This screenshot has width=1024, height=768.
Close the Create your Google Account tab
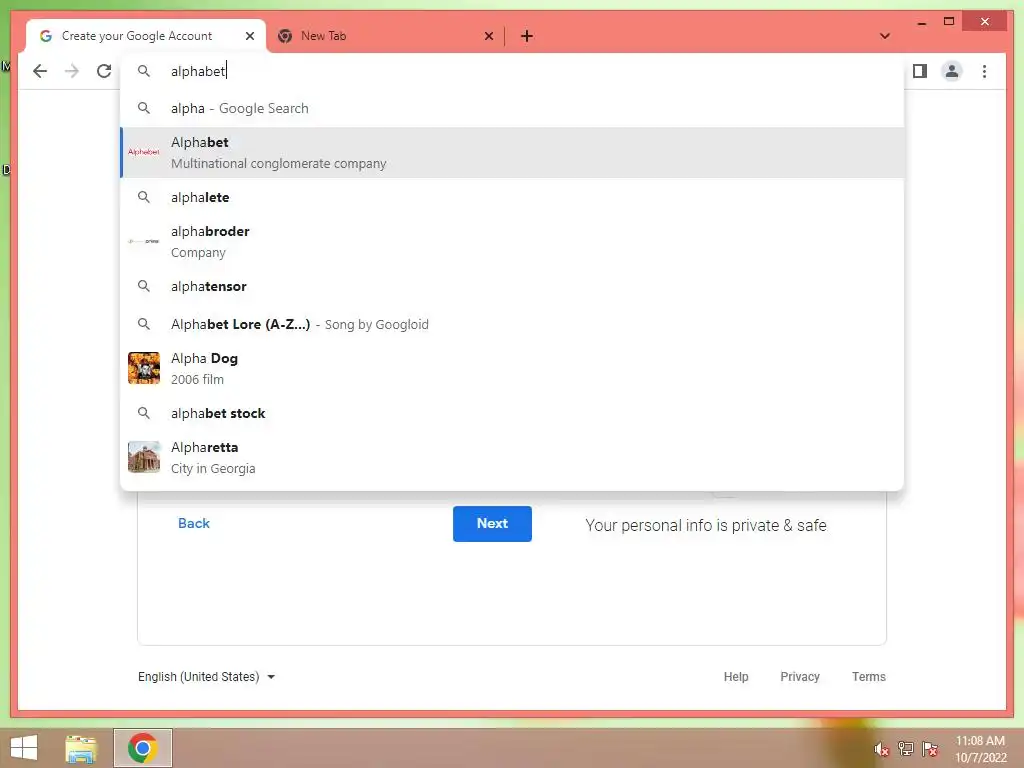(x=249, y=36)
